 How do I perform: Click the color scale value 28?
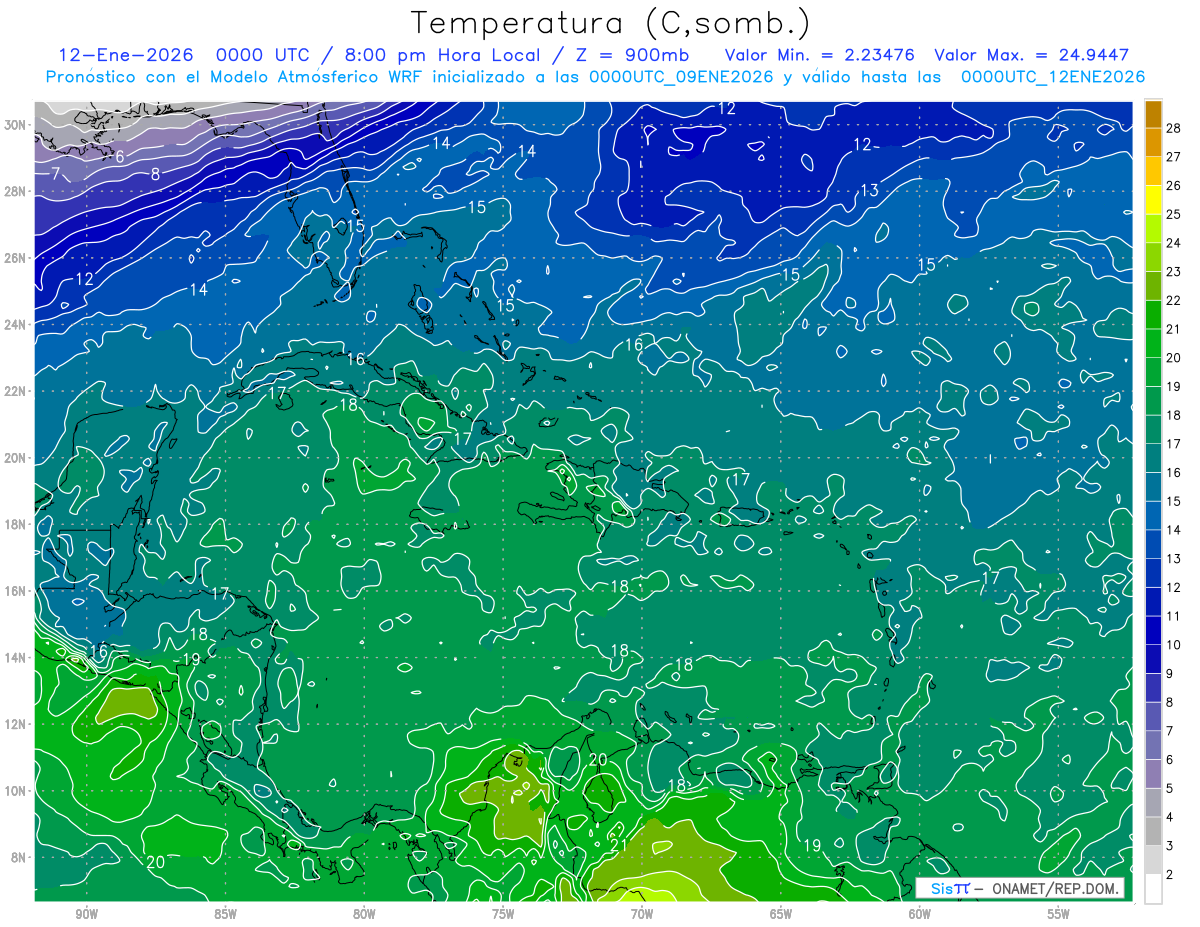click(x=1173, y=128)
